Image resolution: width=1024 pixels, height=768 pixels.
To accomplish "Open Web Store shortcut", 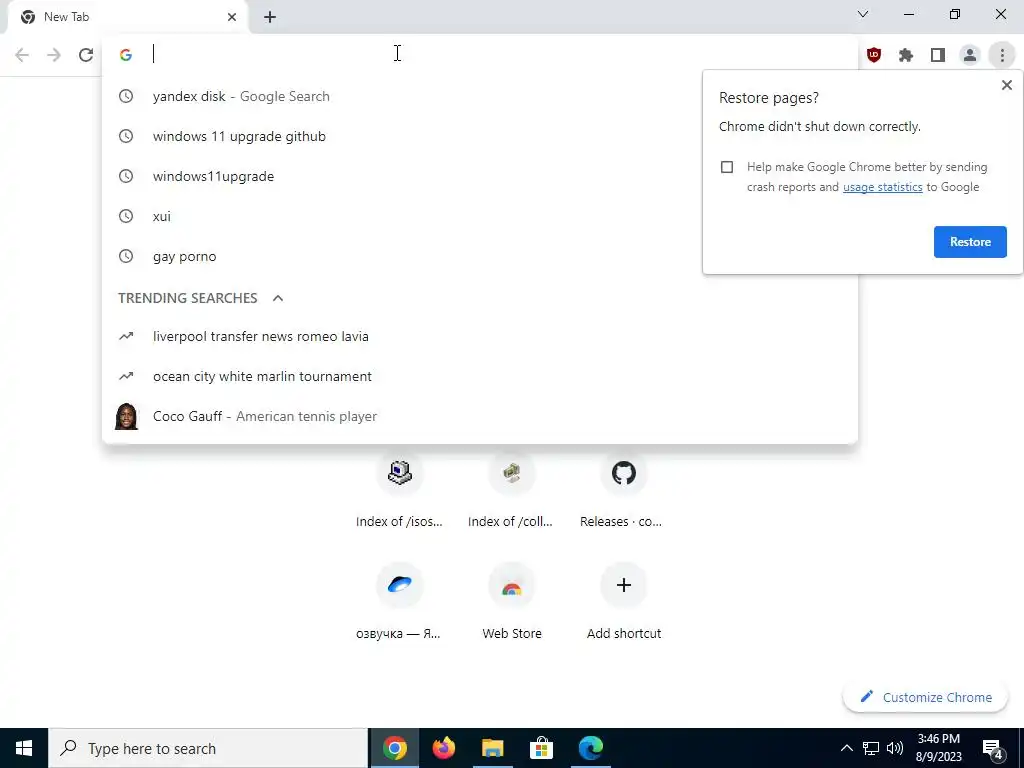I will (x=511, y=603).
